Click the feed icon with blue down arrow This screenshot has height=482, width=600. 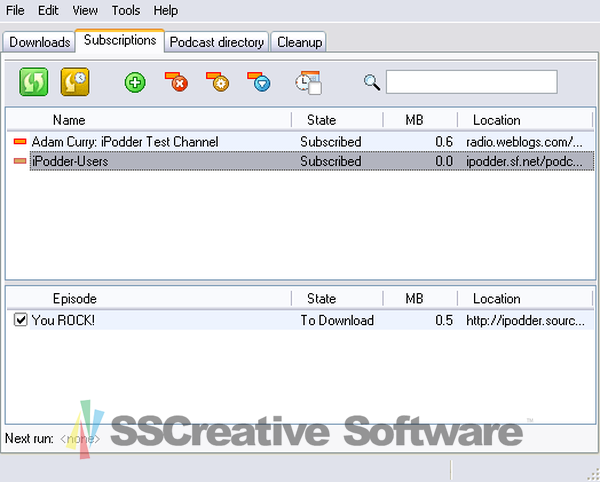(259, 81)
